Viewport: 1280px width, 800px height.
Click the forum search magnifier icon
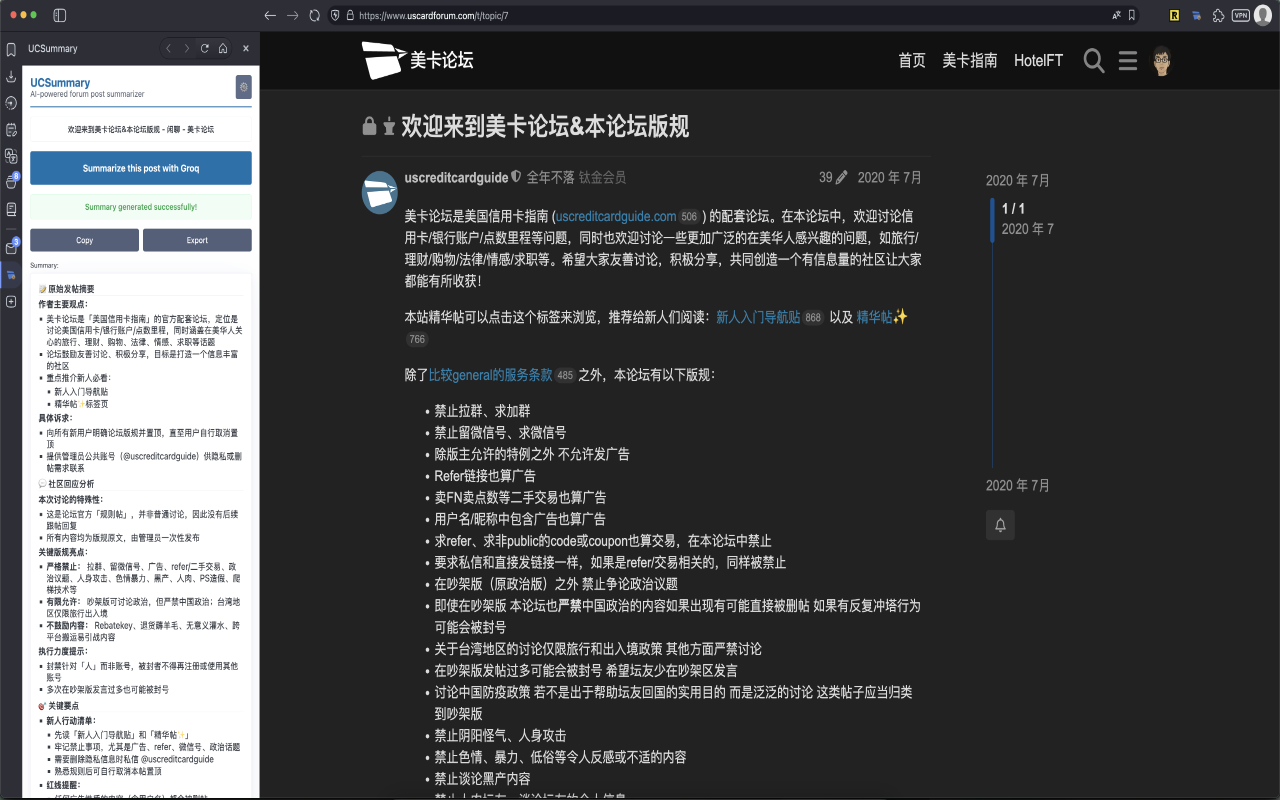pyautogui.click(x=1093, y=60)
